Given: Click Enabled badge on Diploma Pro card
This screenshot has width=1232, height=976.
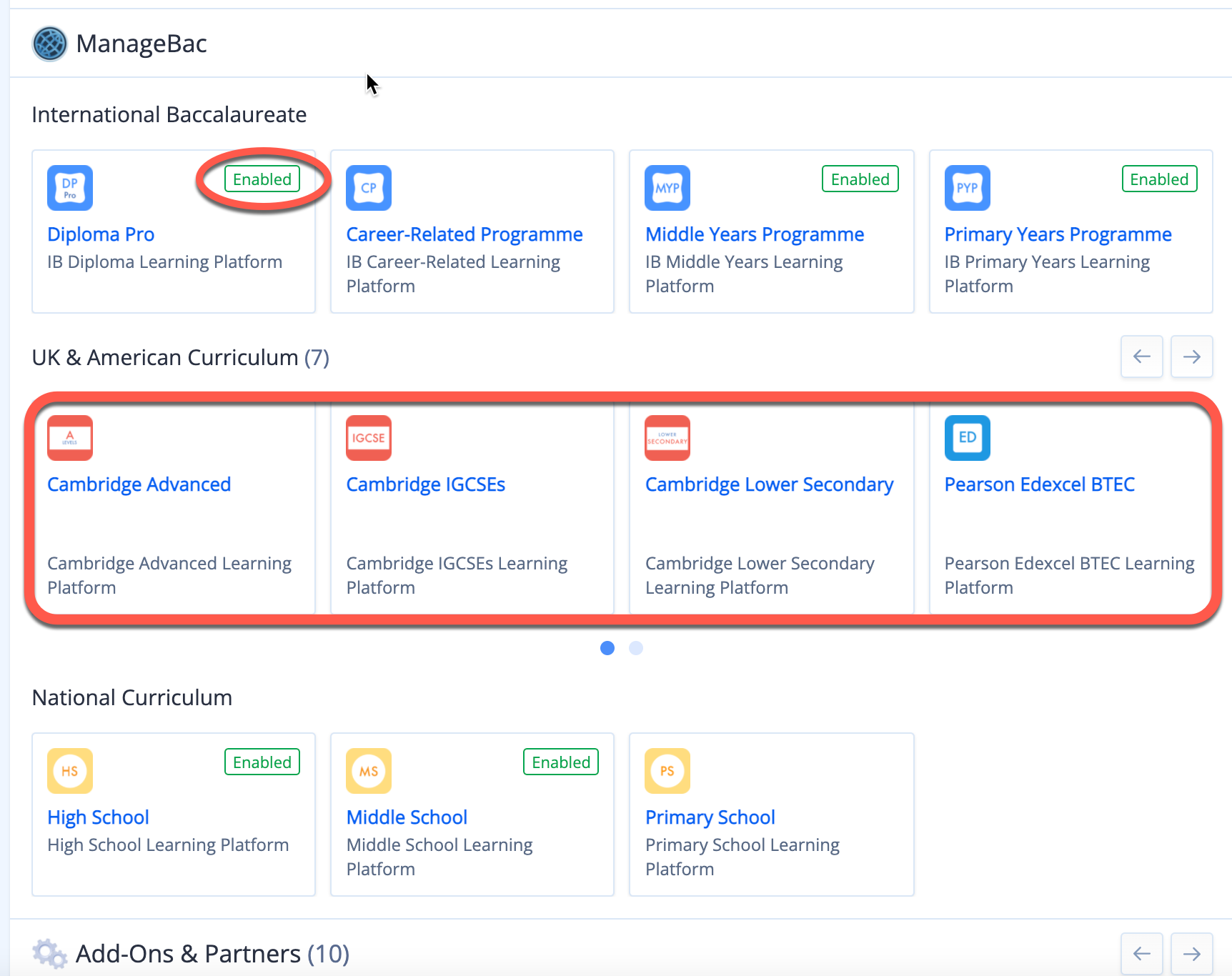Looking at the screenshot, I should [x=262, y=179].
